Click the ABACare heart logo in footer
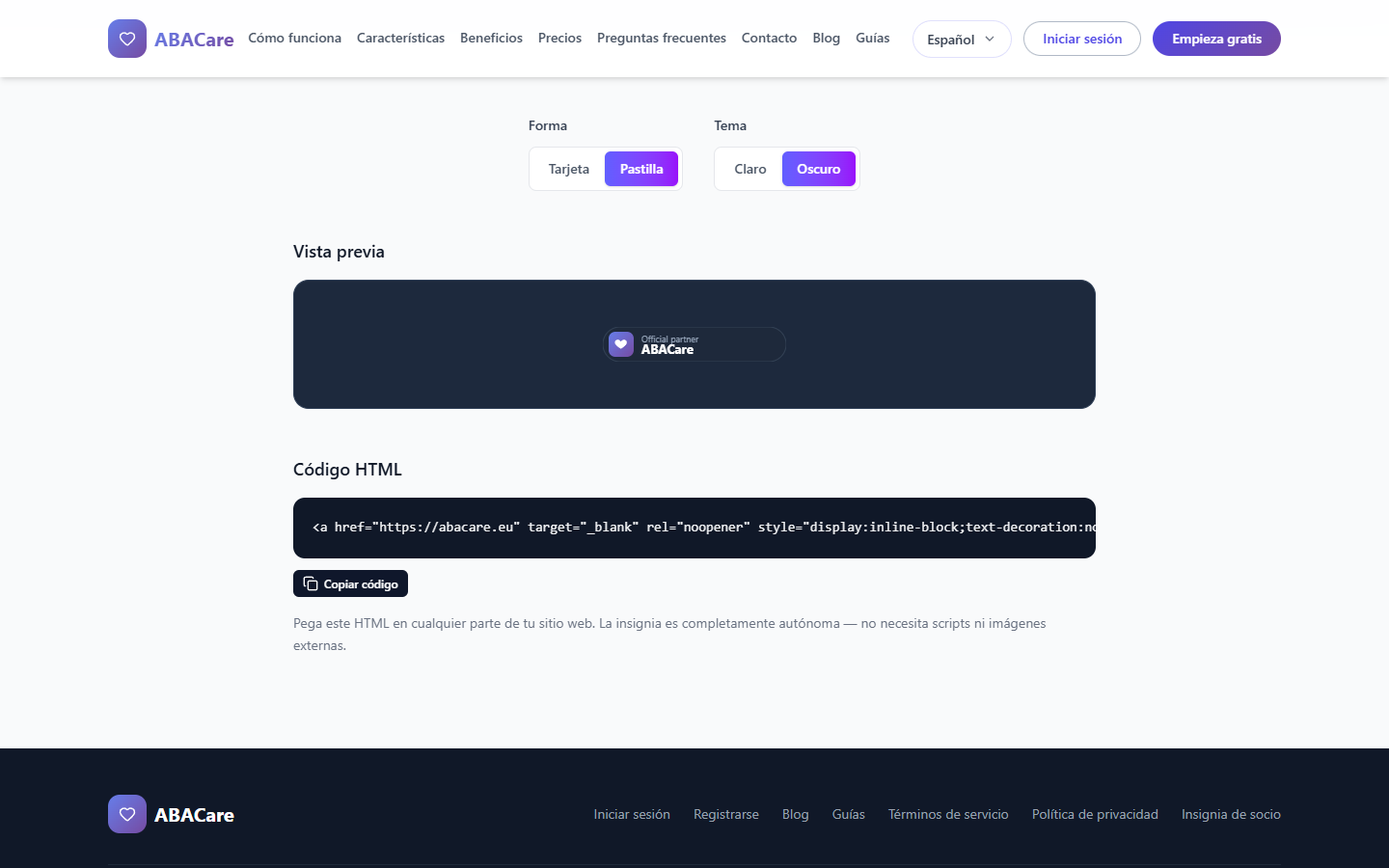Image resolution: width=1389 pixels, height=868 pixels. [127, 814]
